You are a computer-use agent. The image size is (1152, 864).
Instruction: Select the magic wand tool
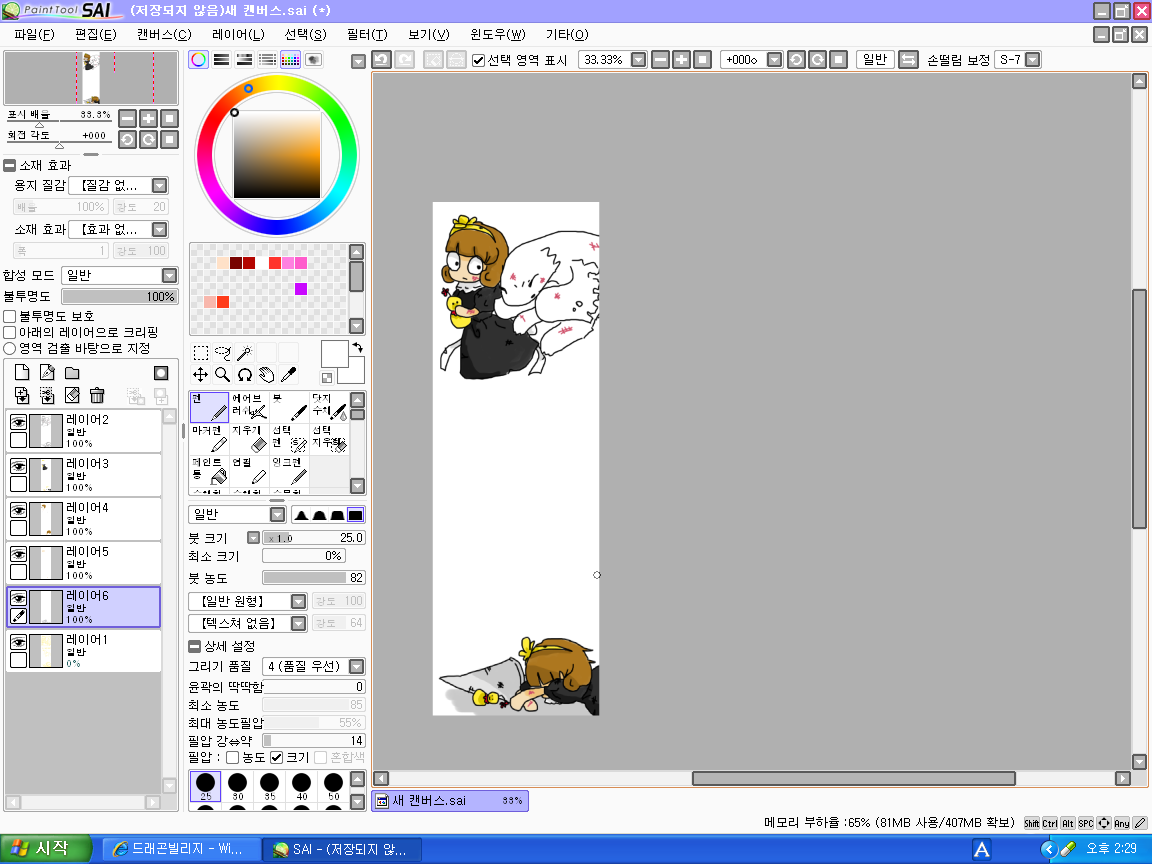click(245, 353)
